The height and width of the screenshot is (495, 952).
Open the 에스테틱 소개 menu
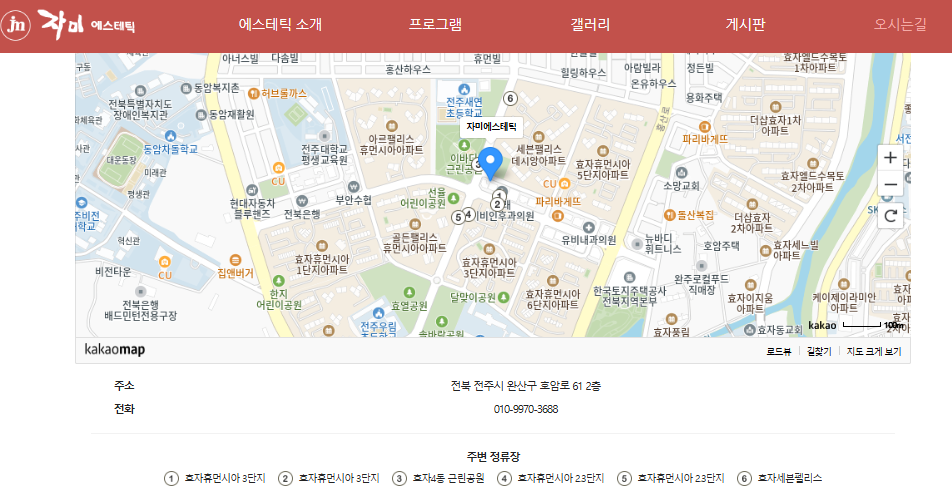pyautogui.click(x=280, y=24)
